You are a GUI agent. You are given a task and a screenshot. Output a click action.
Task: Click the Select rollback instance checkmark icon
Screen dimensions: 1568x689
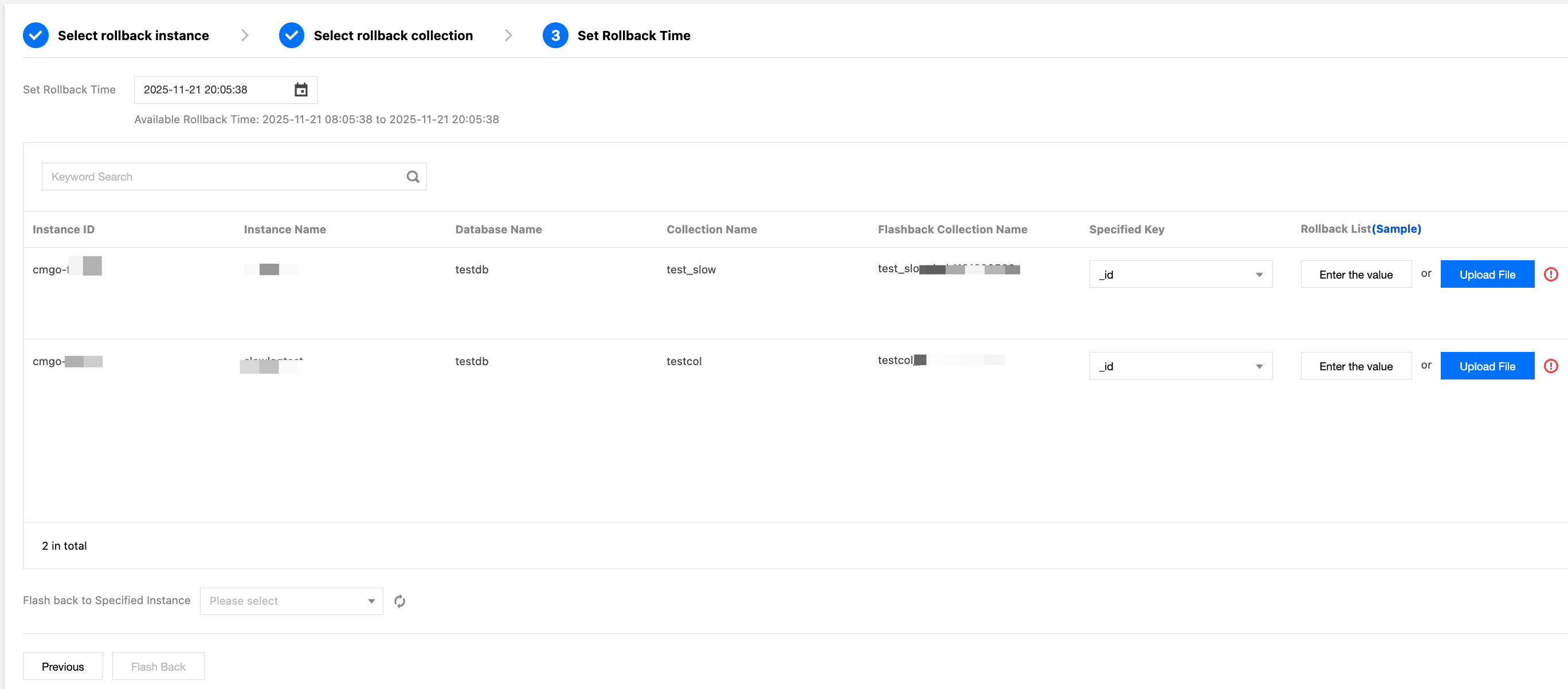click(x=36, y=36)
